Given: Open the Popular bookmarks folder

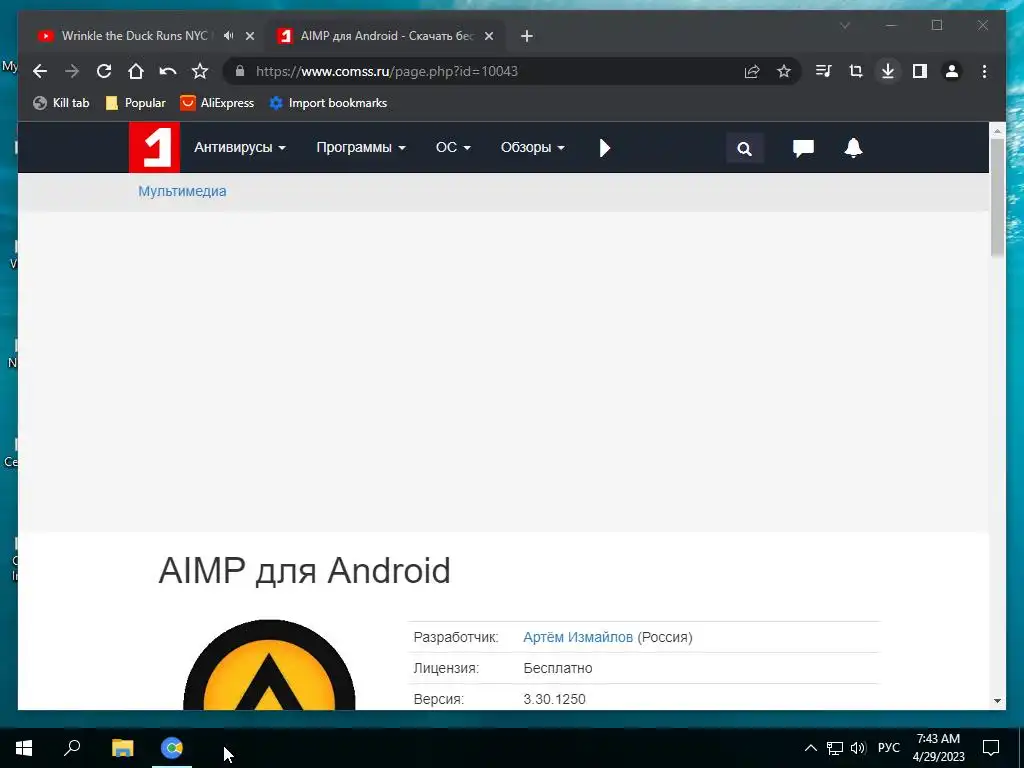Looking at the screenshot, I should [136, 103].
